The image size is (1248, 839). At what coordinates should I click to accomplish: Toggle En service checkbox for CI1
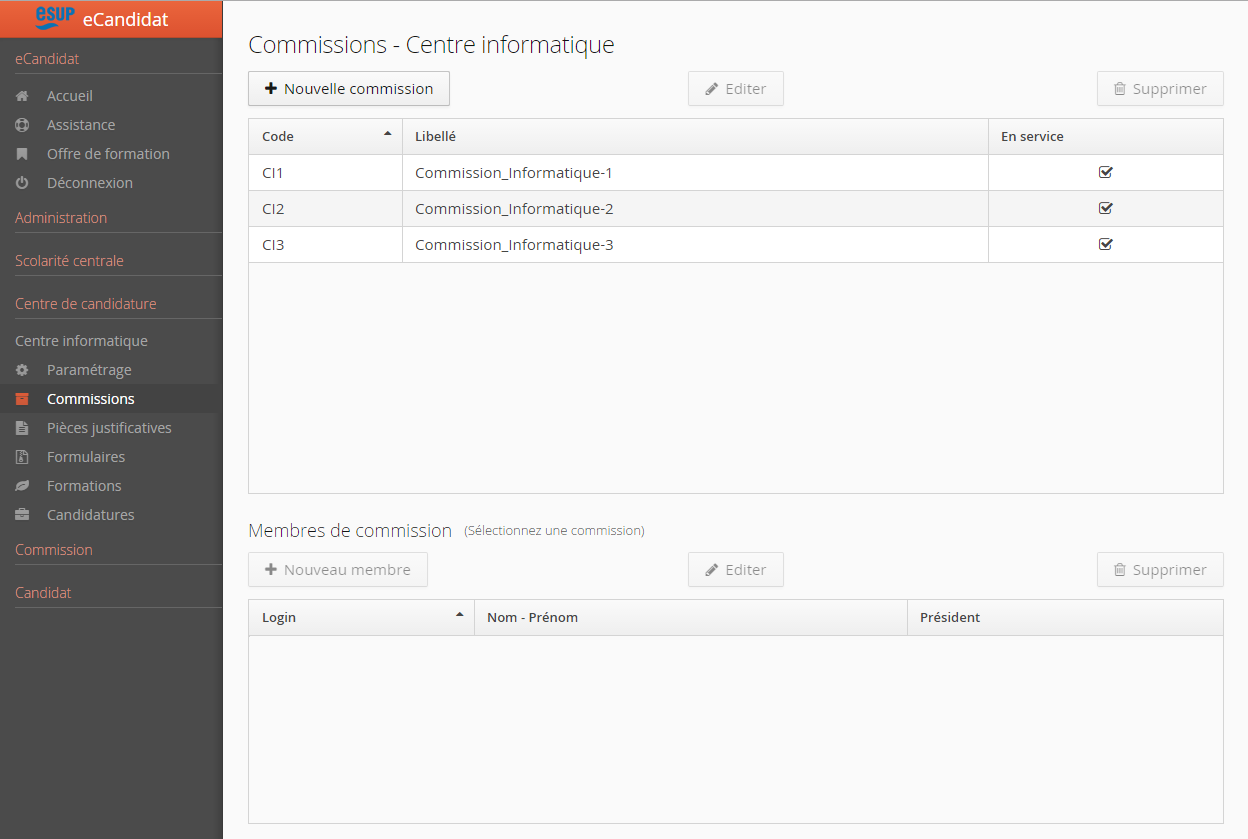[x=1105, y=172]
